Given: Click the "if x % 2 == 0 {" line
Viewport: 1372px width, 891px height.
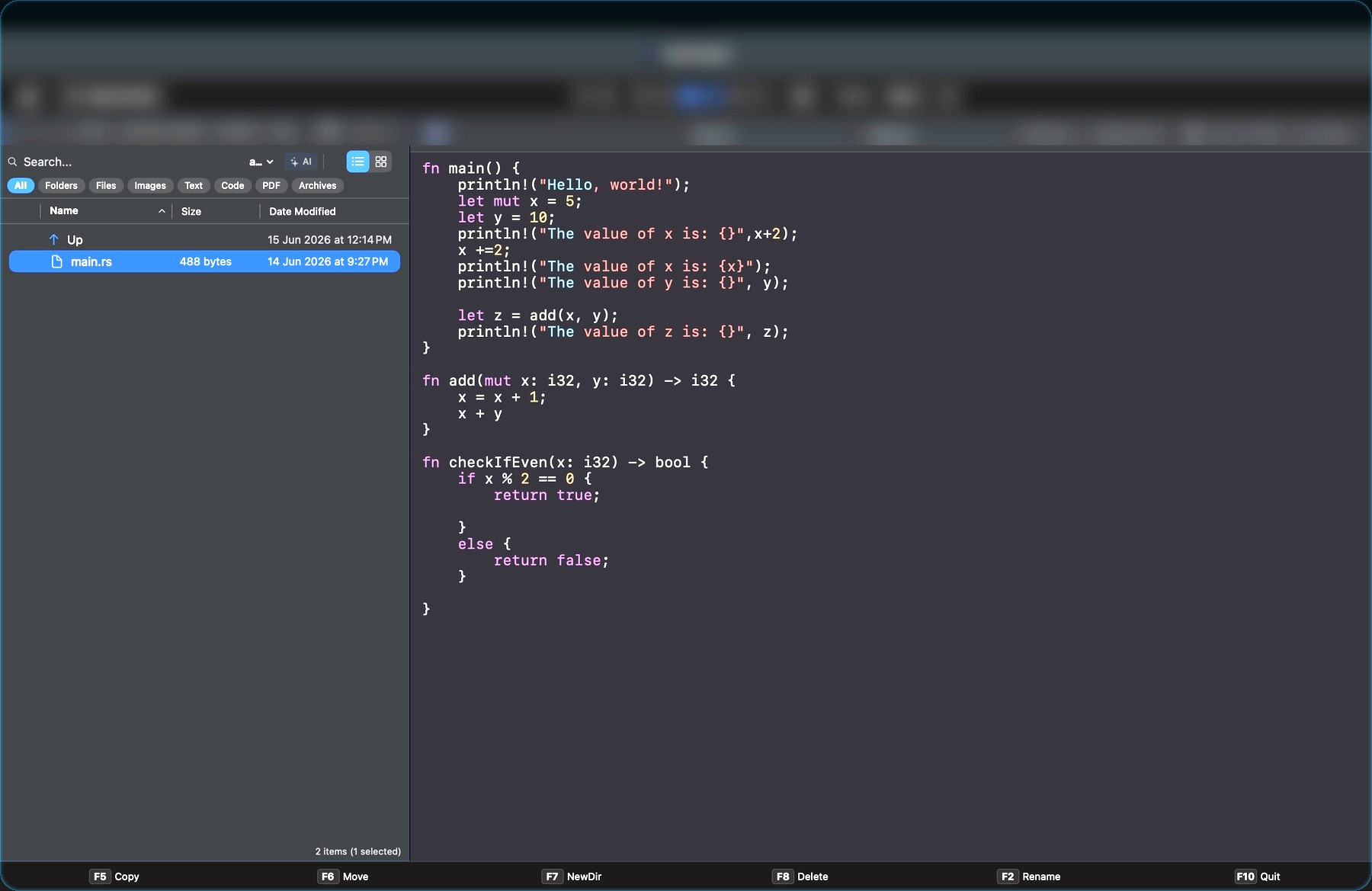Looking at the screenshot, I should 524,479.
